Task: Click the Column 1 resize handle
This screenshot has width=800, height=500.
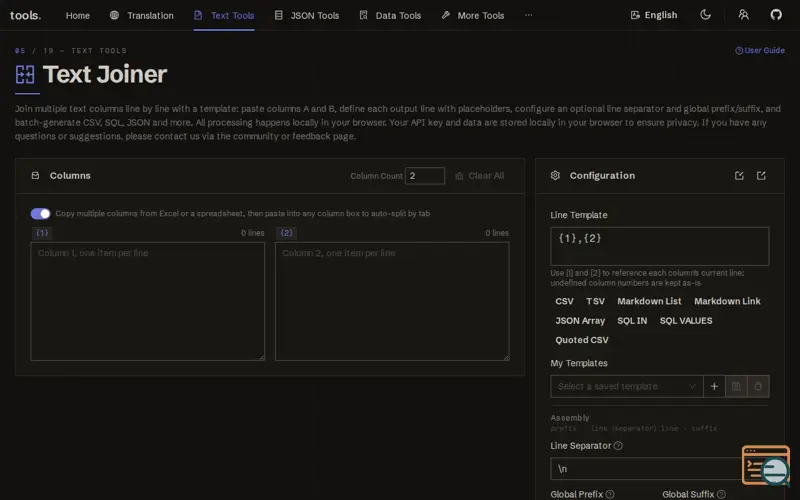Action: pos(262,358)
